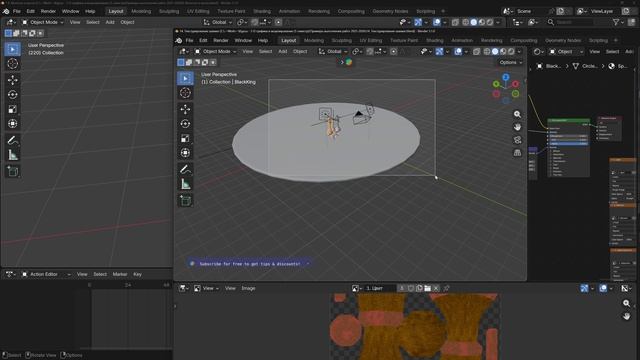The height and width of the screenshot is (360, 640).
Task: Click the blue Z axis on navigation gizmo
Action: 506,77
